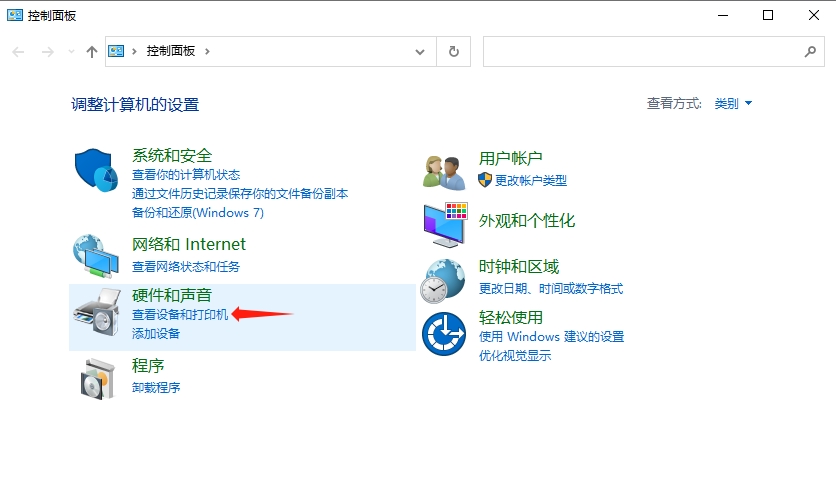Viewport: 836px width, 495px height.
Task: Expand chevron after 控制面板 in address bar
Action: [207, 51]
